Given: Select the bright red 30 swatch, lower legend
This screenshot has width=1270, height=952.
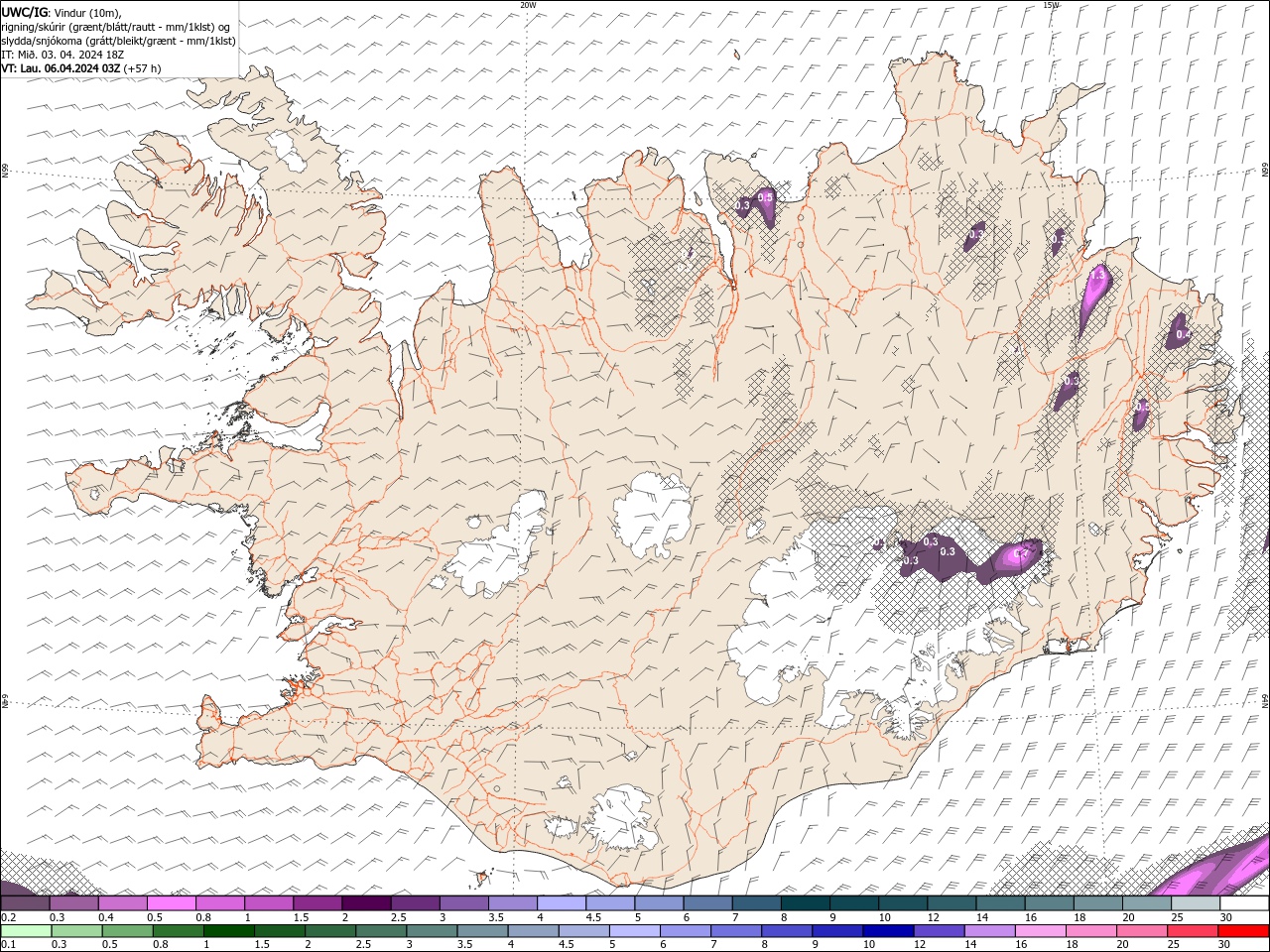Looking at the screenshot, I should [x=1242, y=930].
